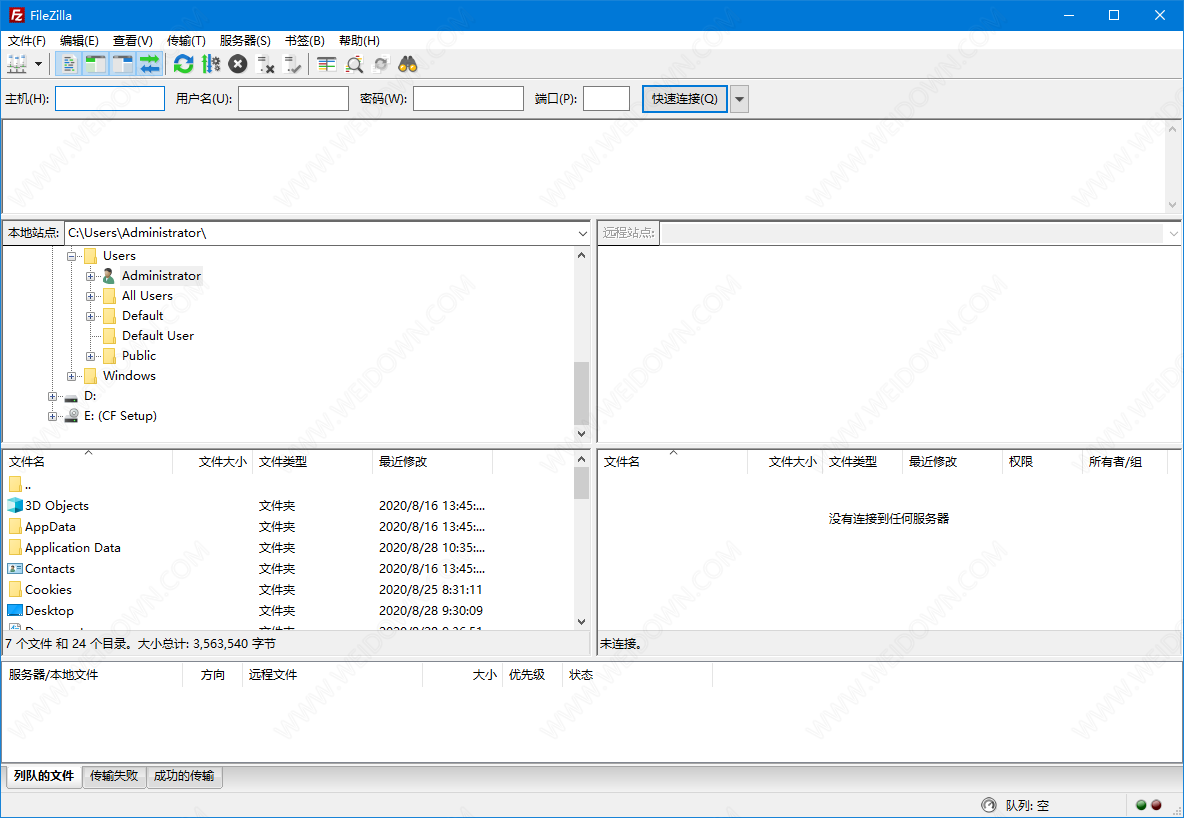Open the Site Manager icon
The width and height of the screenshot is (1184, 818).
click(17, 64)
